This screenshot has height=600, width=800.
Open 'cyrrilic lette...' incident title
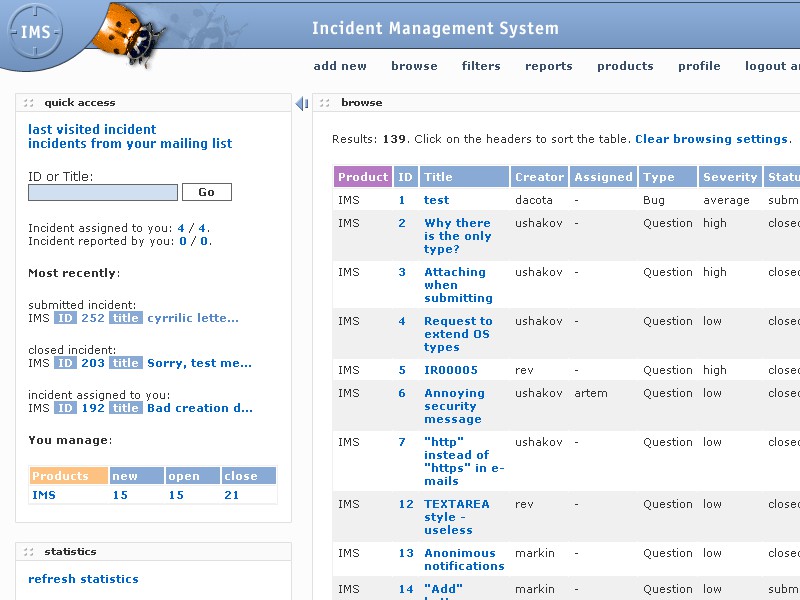(193, 318)
